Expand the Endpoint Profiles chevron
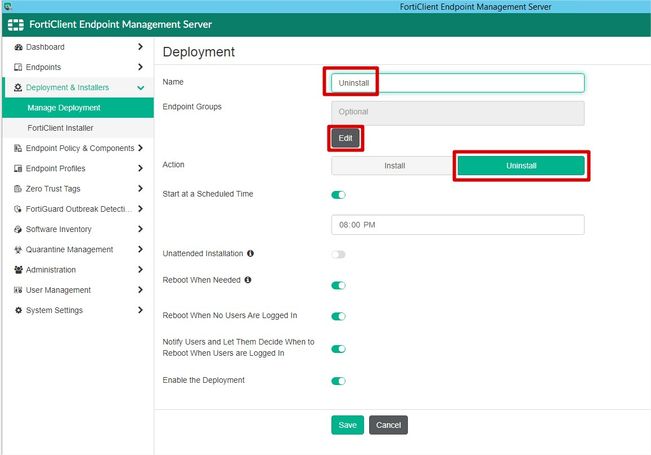The width and height of the screenshot is (651, 455). point(140,169)
